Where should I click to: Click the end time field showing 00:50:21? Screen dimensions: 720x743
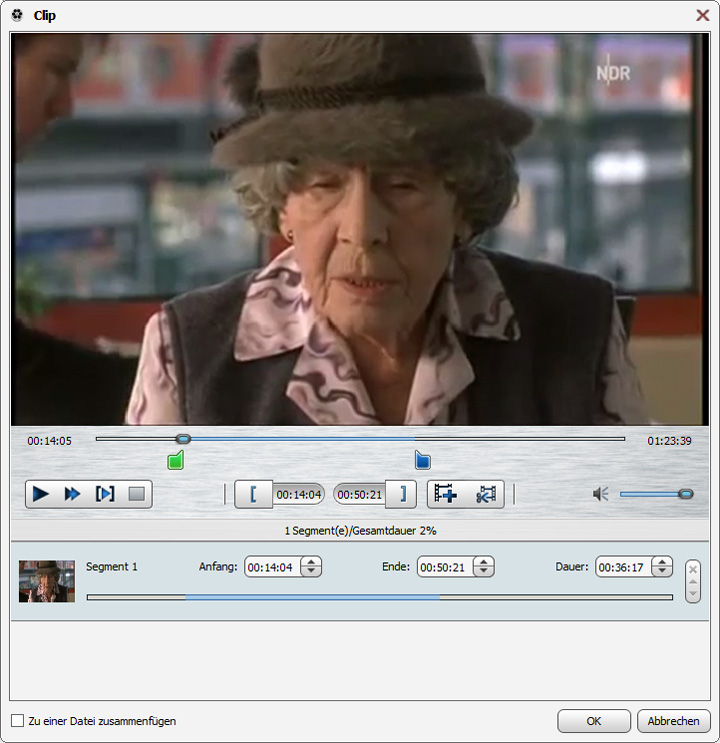pyautogui.click(x=360, y=495)
